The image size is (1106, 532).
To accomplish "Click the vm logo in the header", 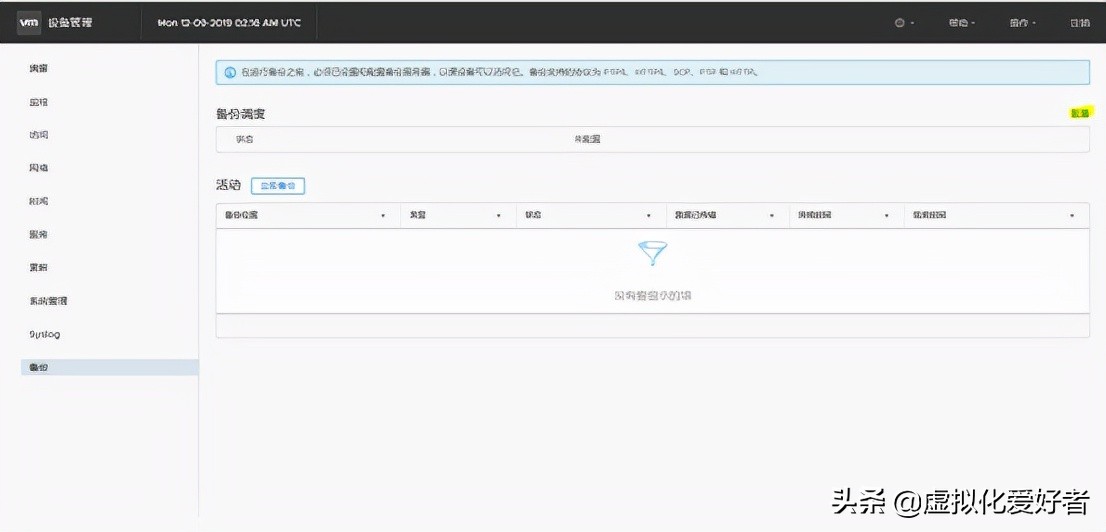I will pyautogui.click(x=29, y=23).
